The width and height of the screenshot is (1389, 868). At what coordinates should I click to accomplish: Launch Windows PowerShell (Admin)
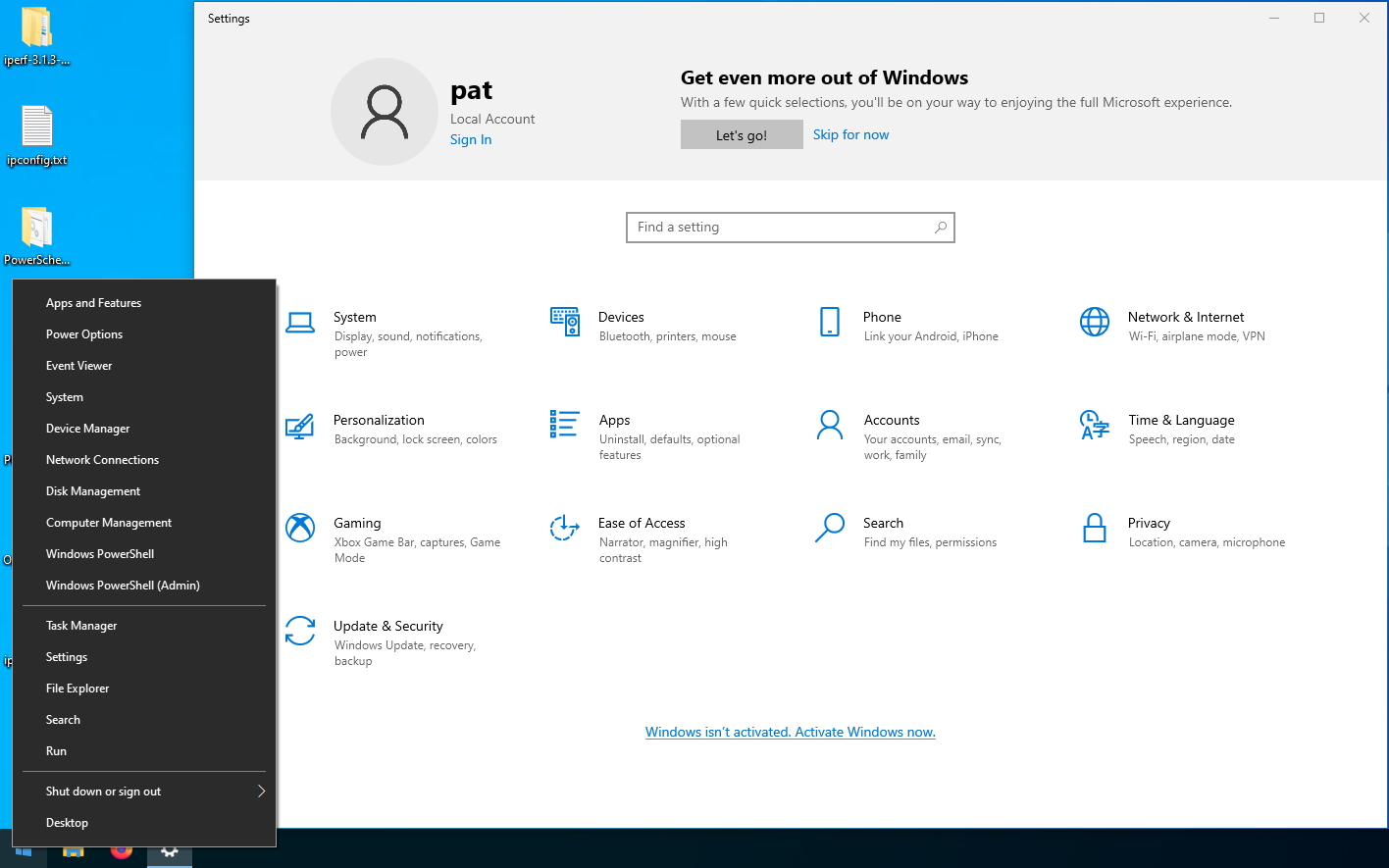click(144, 586)
